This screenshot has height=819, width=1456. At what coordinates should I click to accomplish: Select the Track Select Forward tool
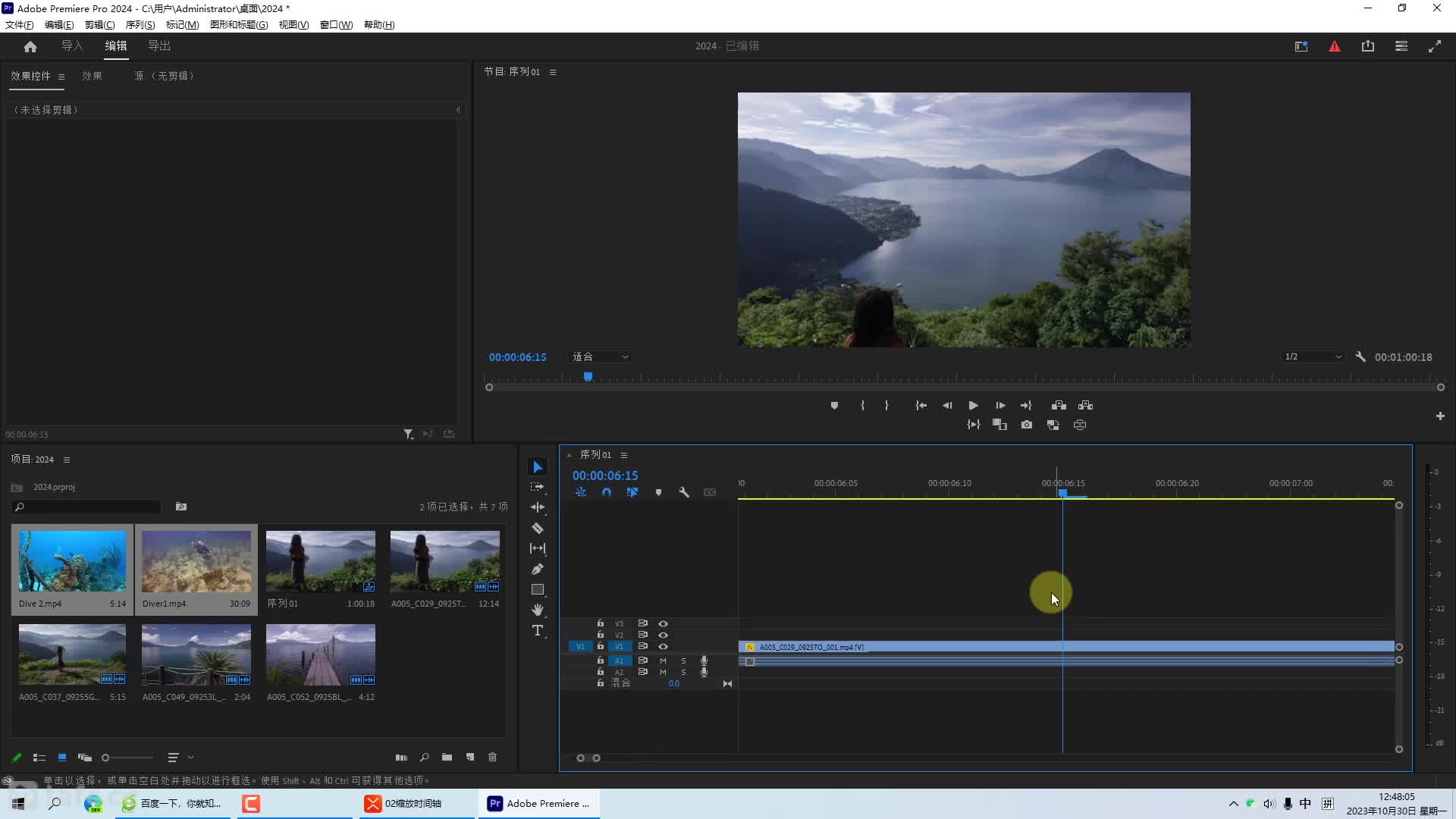[x=538, y=487]
